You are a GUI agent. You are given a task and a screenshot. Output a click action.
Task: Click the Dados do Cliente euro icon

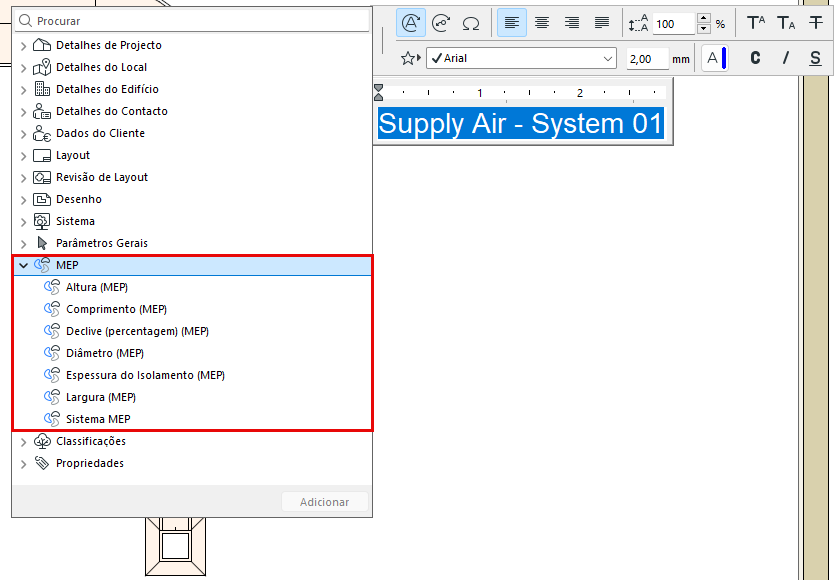(x=42, y=133)
